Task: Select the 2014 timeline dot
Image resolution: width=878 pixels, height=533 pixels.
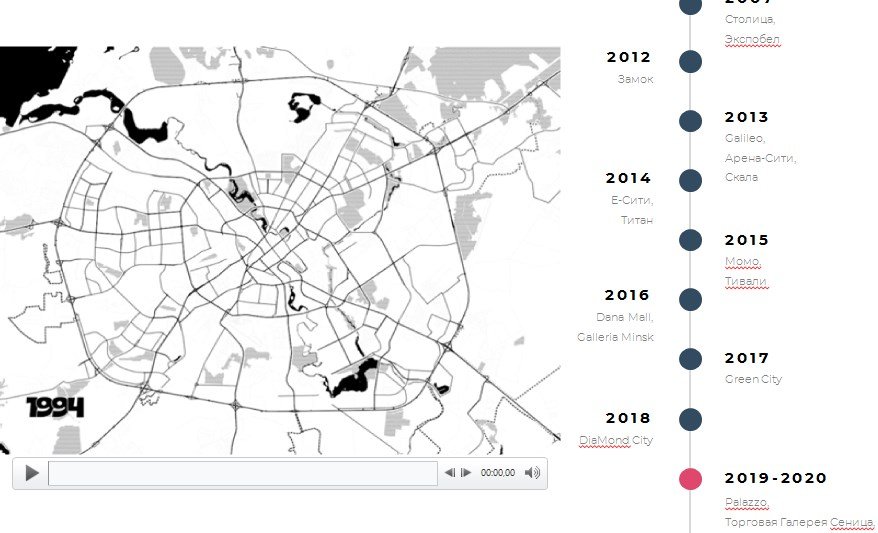Action: tap(690, 181)
